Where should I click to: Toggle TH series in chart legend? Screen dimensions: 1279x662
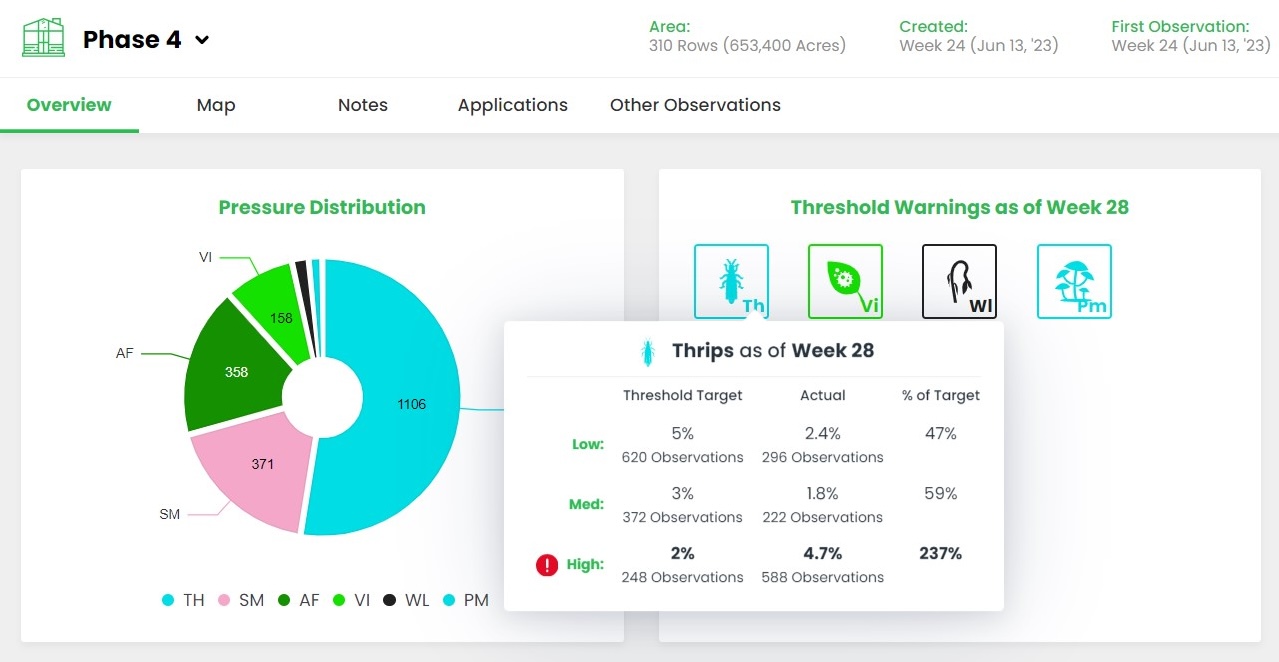click(184, 600)
